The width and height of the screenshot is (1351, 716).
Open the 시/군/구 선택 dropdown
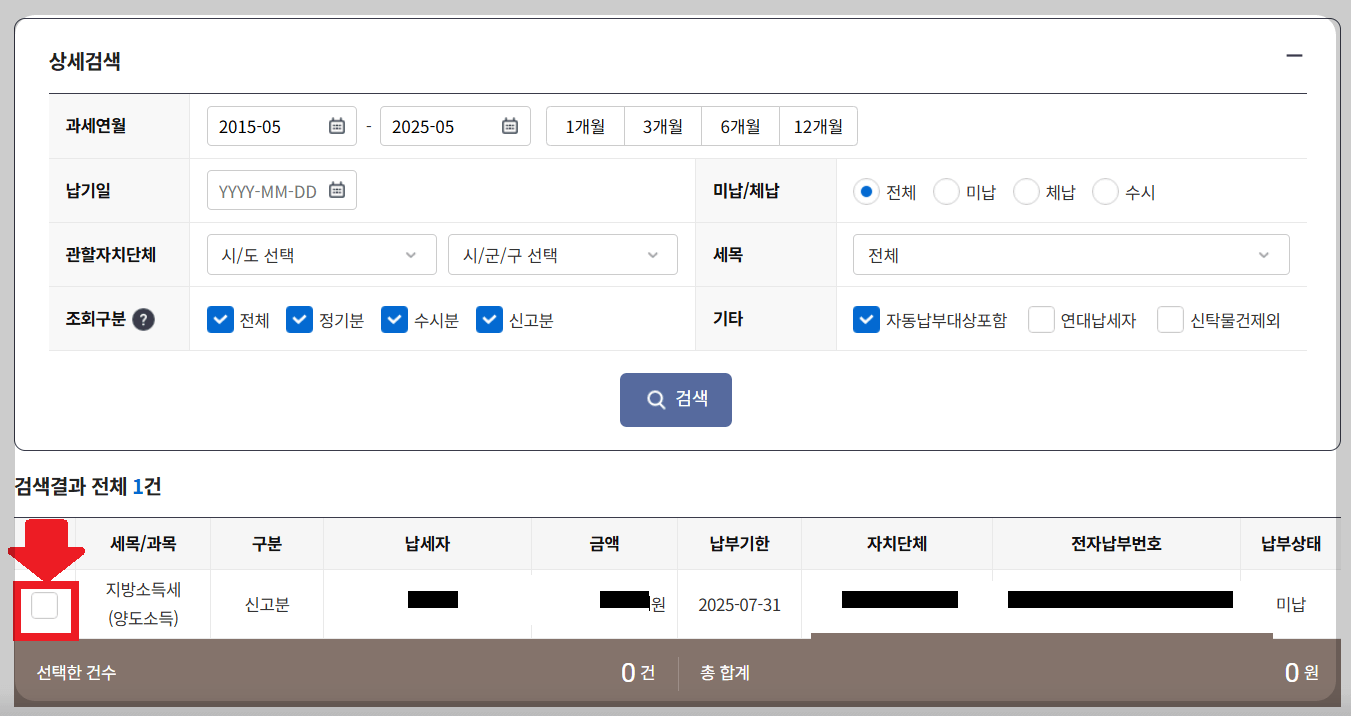[562, 254]
